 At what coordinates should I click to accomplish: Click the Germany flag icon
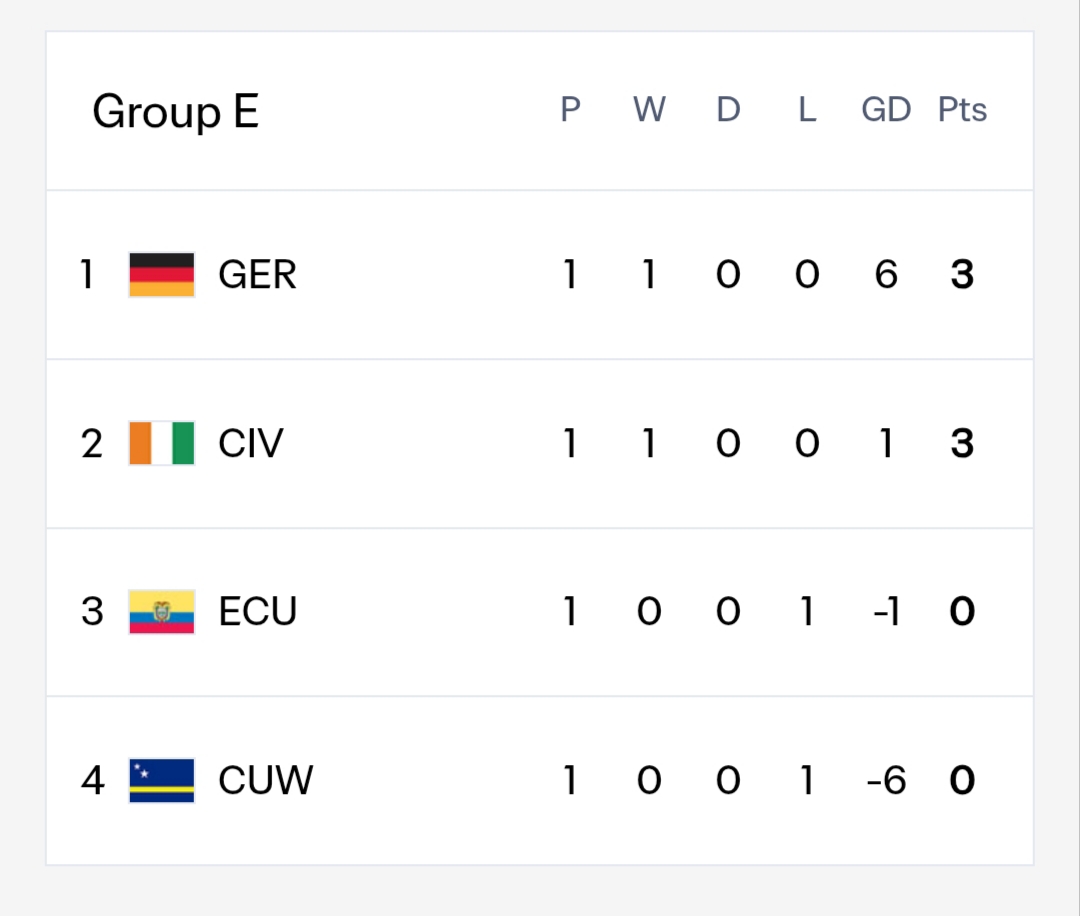(x=162, y=275)
